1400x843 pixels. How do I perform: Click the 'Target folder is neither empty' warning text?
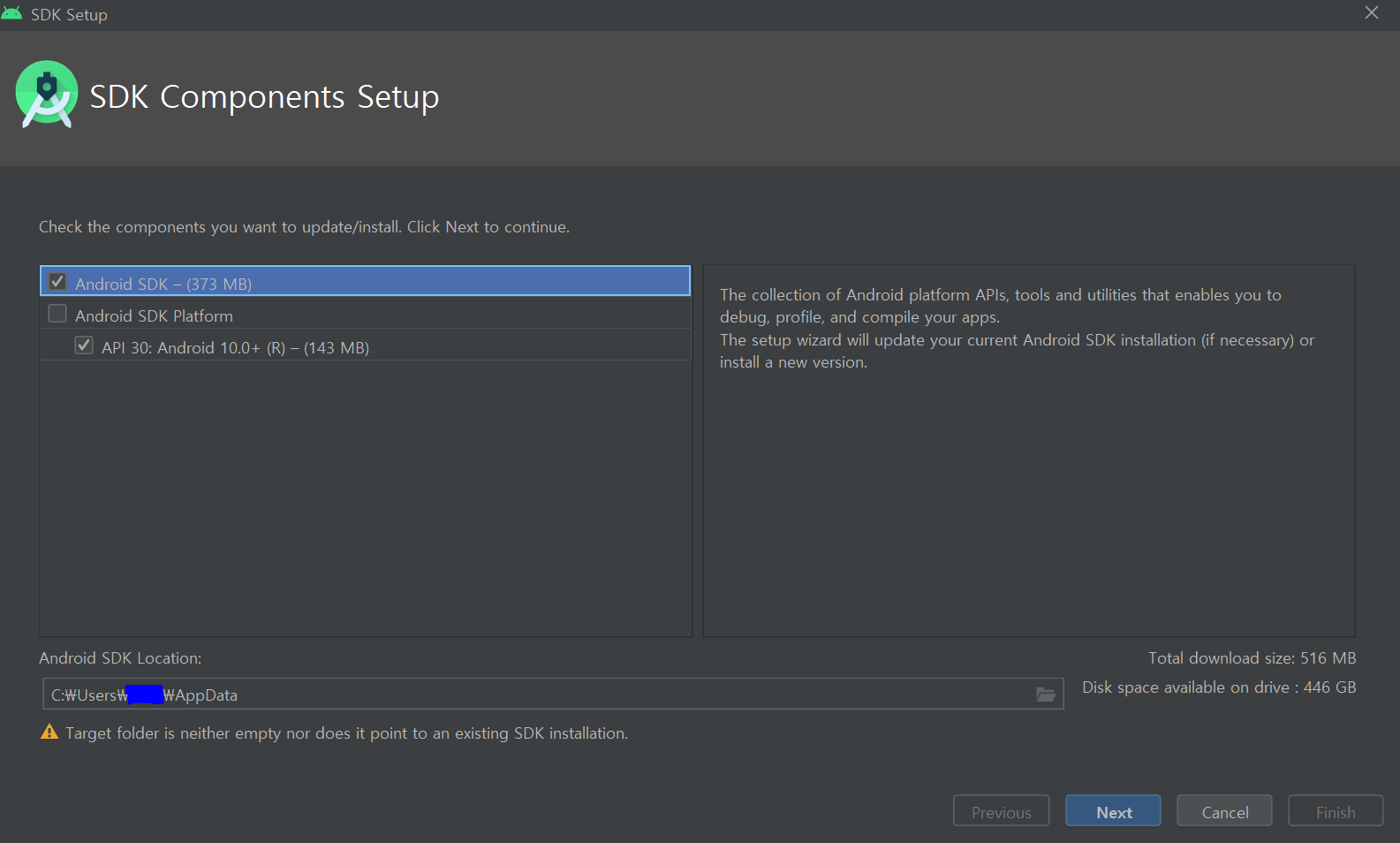(x=346, y=733)
